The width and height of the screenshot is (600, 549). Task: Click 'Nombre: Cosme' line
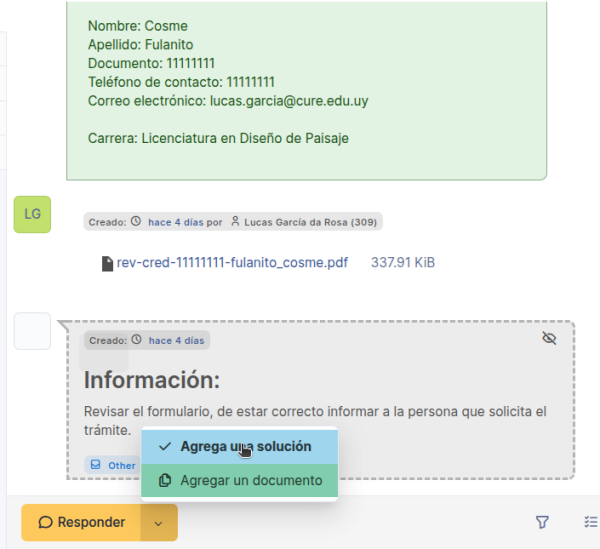138,26
